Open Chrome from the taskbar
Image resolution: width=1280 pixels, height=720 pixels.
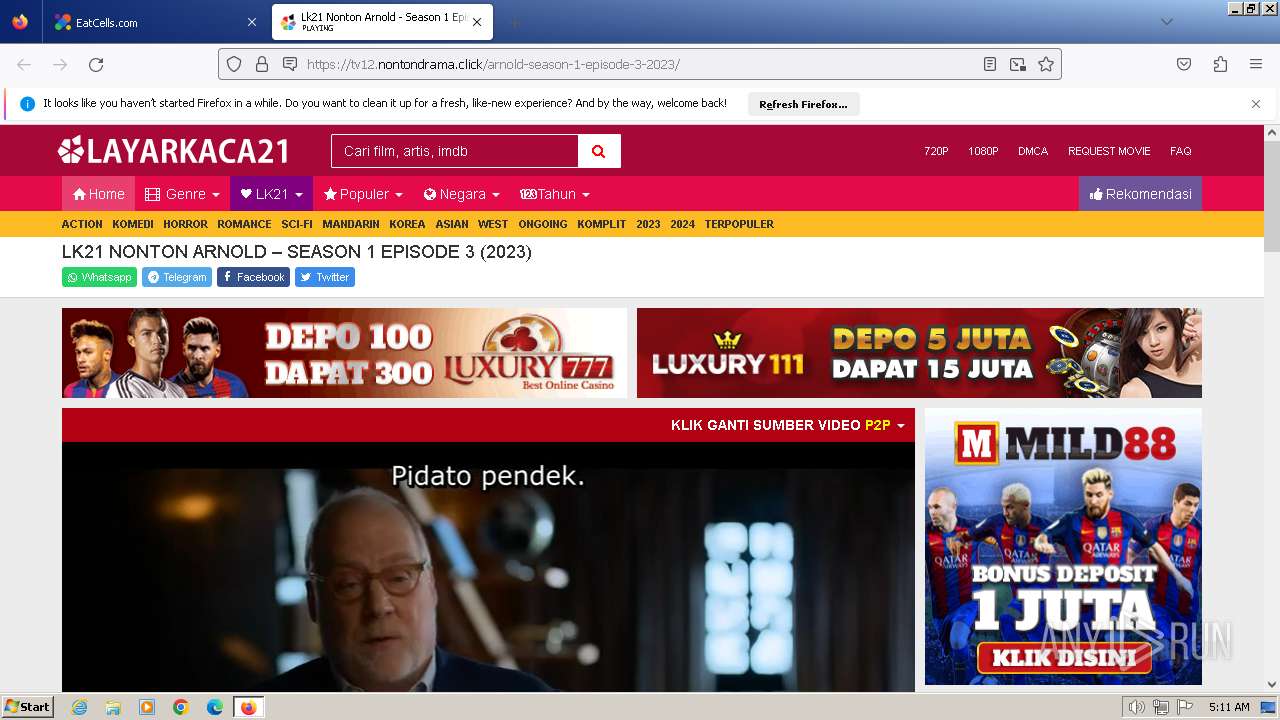click(x=181, y=707)
